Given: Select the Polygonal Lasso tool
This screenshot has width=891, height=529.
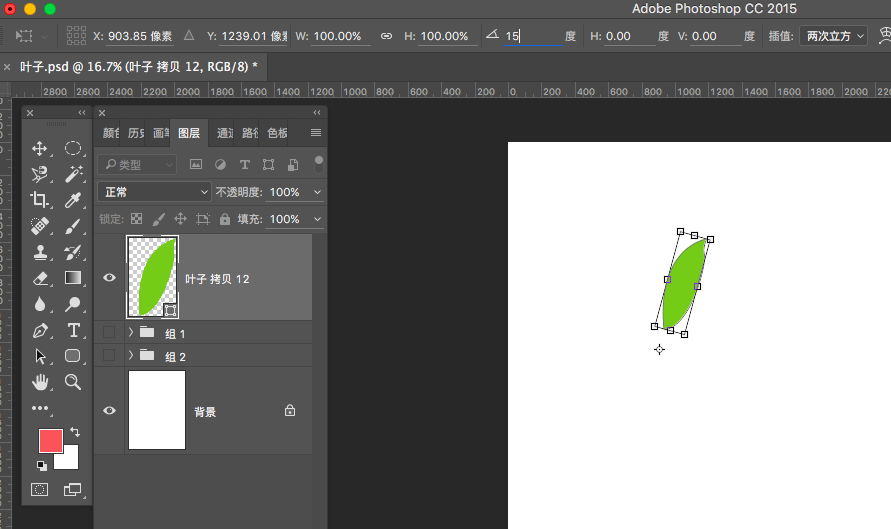Looking at the screenshot, I should (39, 174).
